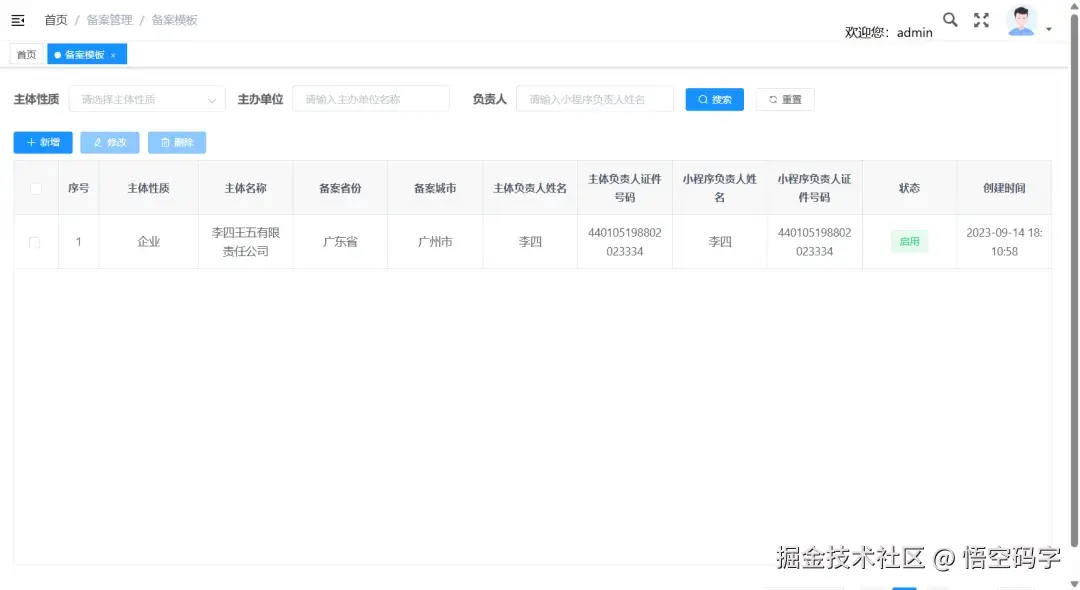Image resolution: width=1080 pixels, height=590 pixels.
Task: Switch to the 首页 tab
Action: click(26, 54)
